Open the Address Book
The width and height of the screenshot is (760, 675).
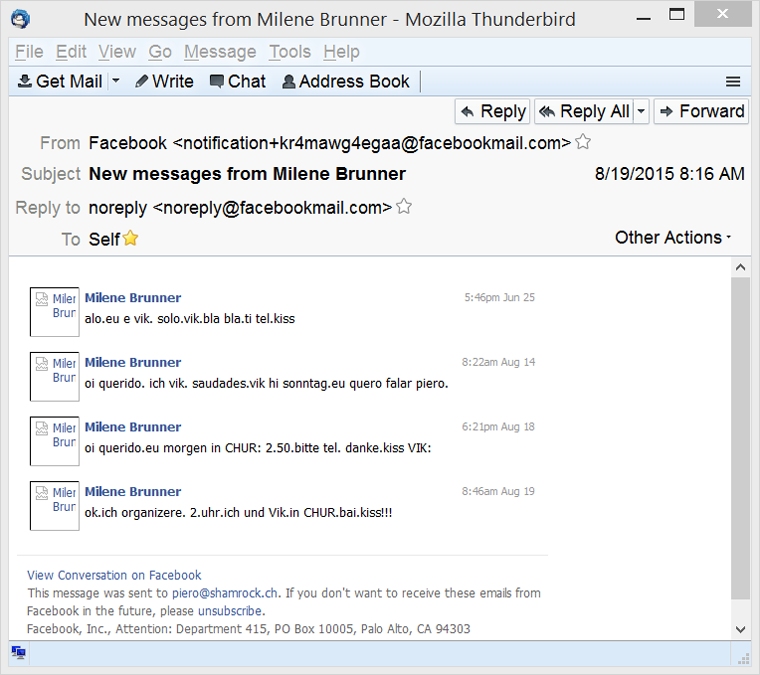(346, 81)
